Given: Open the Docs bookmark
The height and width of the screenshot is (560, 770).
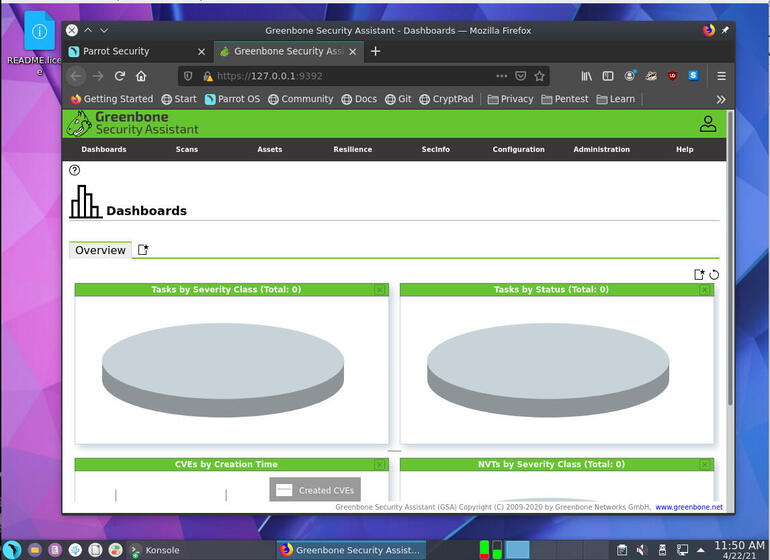Looking at the screenshot, I should tap(359, 99).
